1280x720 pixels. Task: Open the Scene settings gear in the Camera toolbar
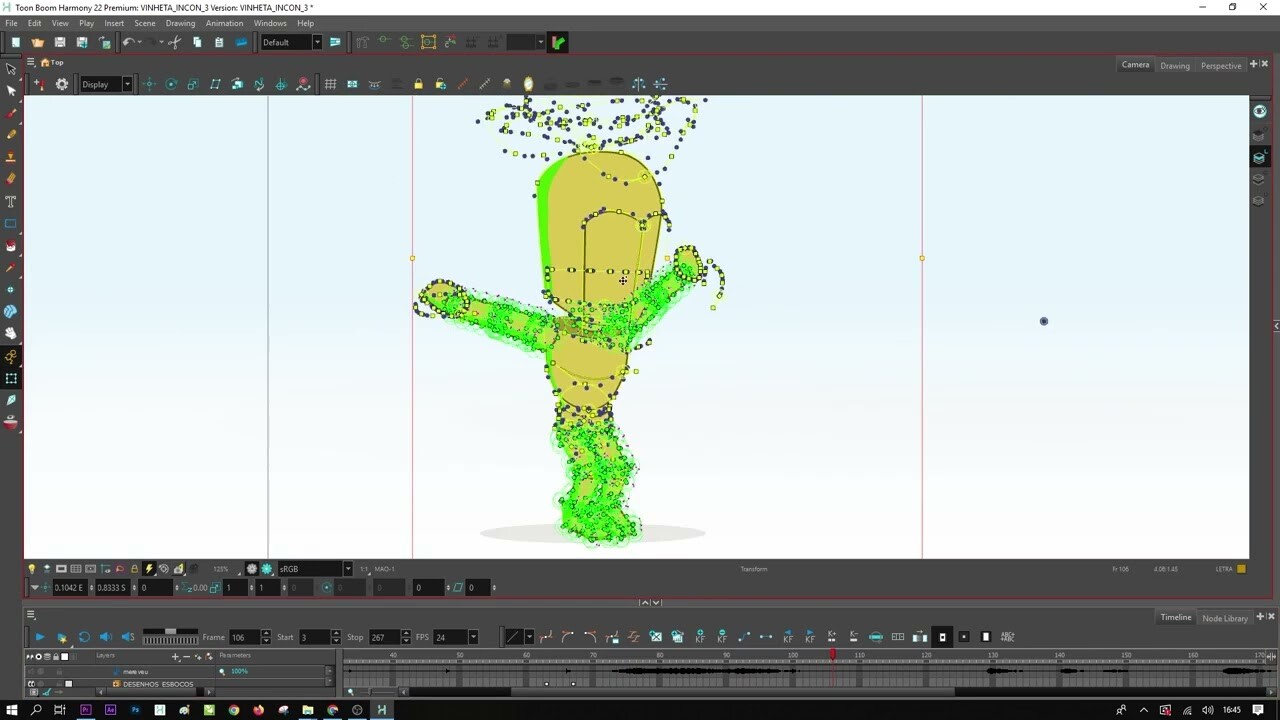(x=61, y=84)
